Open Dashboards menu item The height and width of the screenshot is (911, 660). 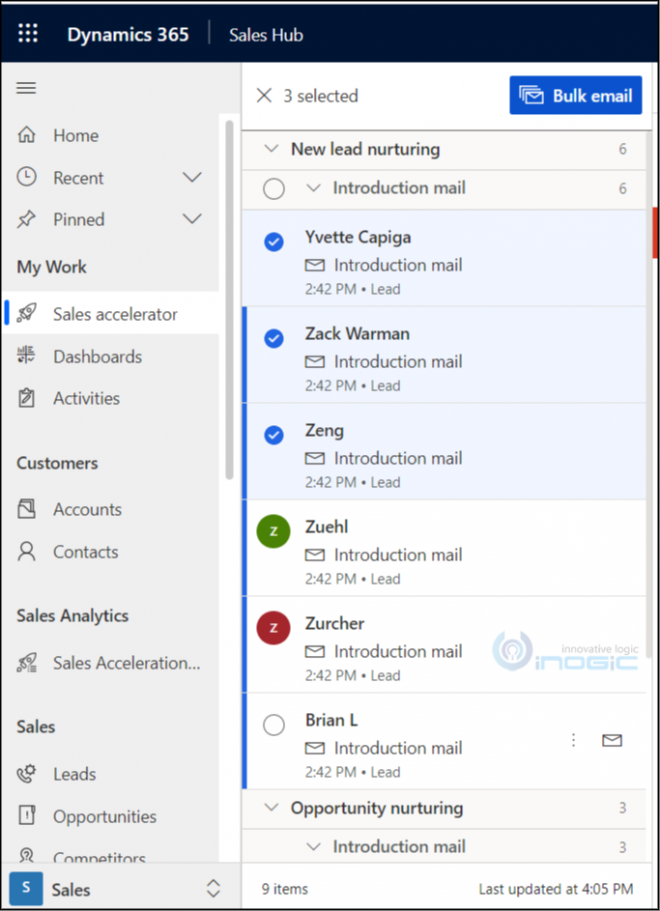pos(110,356)
